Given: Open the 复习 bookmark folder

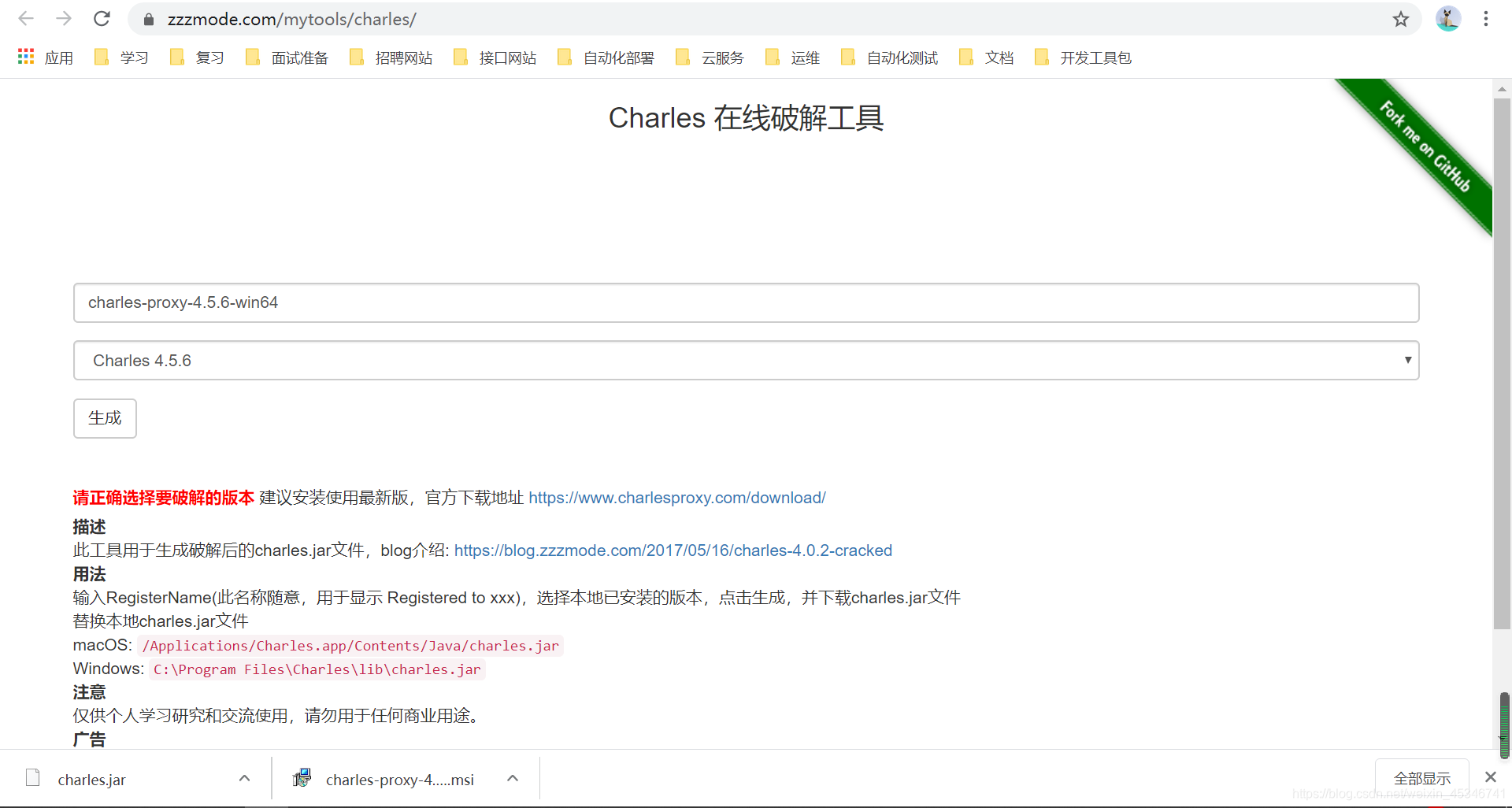Looking at the screenshot, I should point(197,57).
